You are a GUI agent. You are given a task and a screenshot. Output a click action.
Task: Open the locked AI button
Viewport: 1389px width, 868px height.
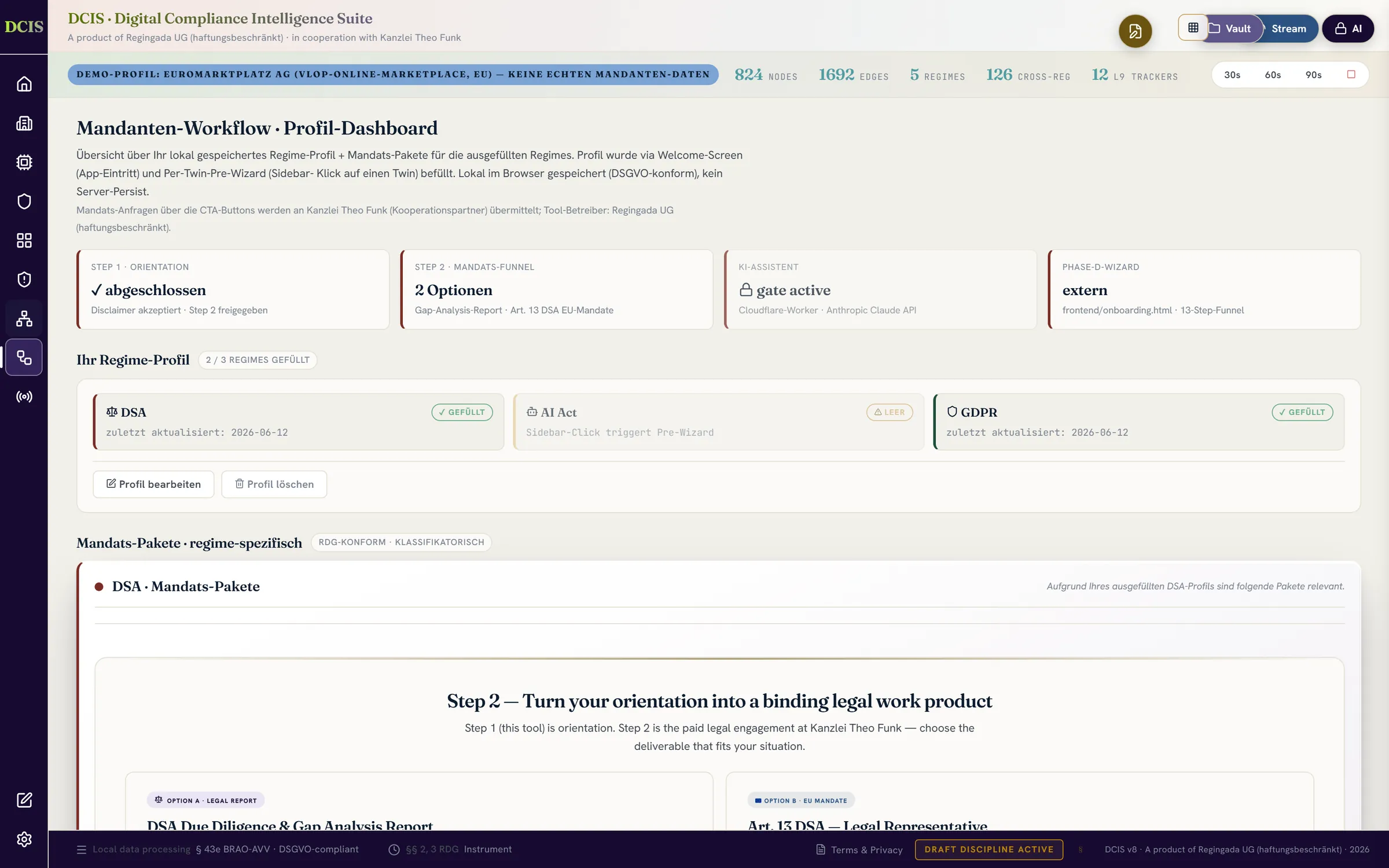[x=1348, y=28]
